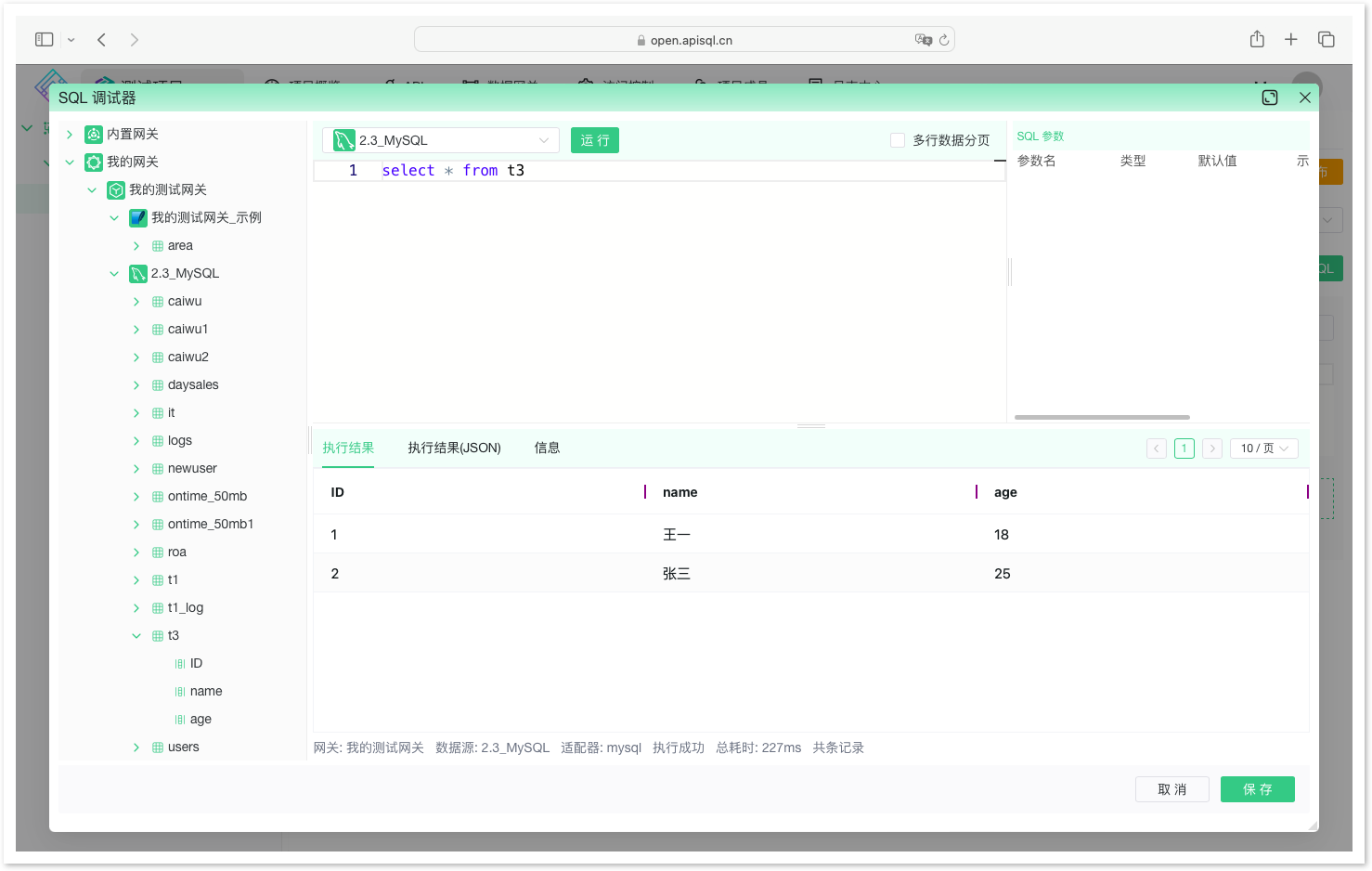Select the caiwu2 table
This screenshot has width=1372, height=871.
point(188,357)
